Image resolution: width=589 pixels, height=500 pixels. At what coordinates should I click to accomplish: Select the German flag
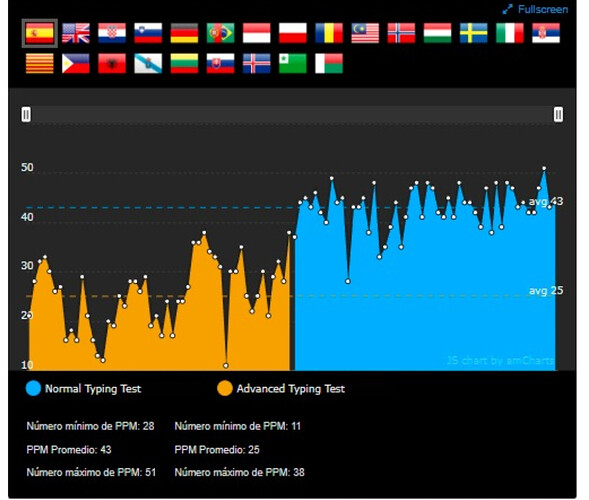tap(184, 33)
